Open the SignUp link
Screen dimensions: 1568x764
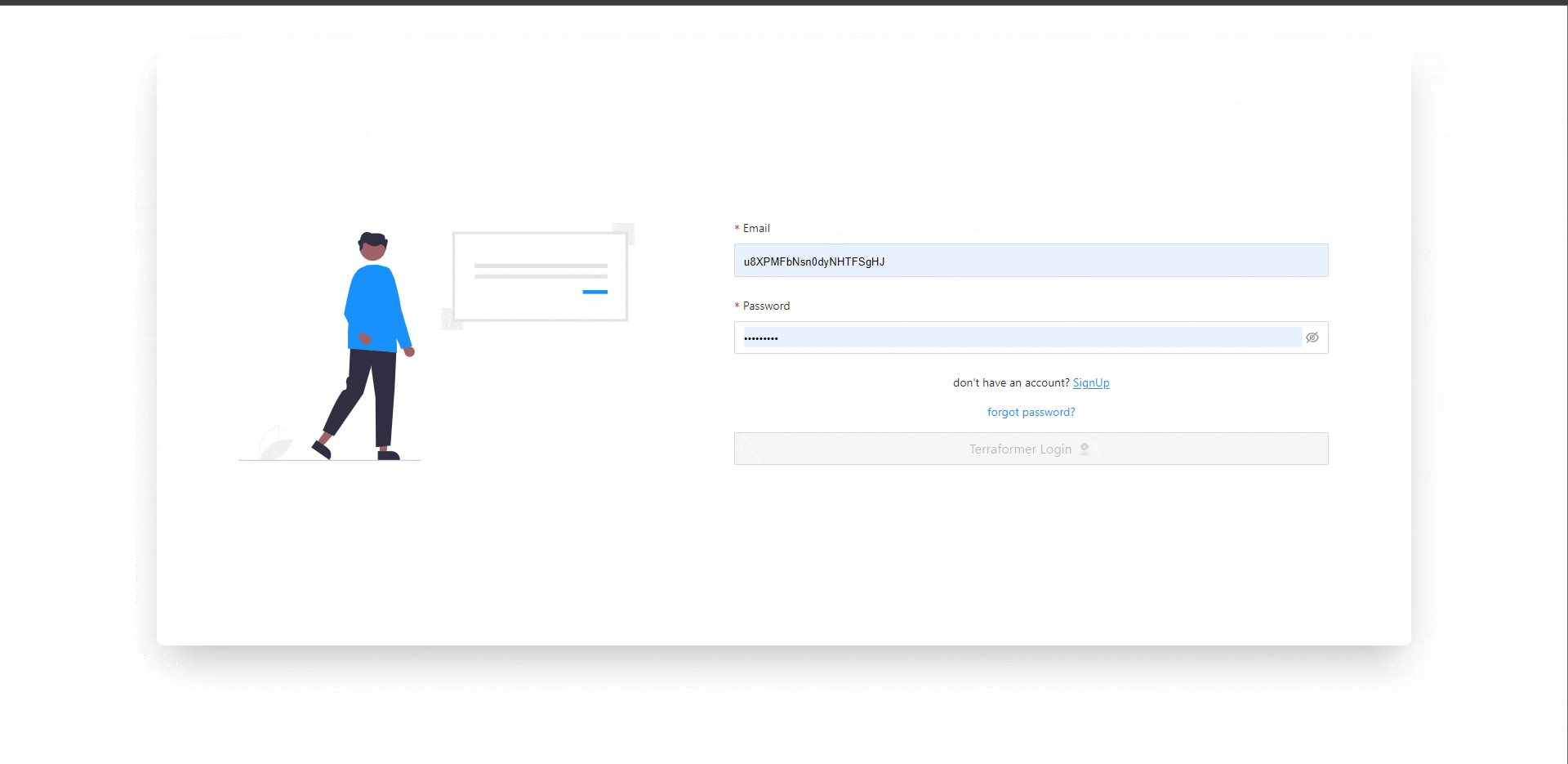pyautogui.click(x=1091, y=382)
